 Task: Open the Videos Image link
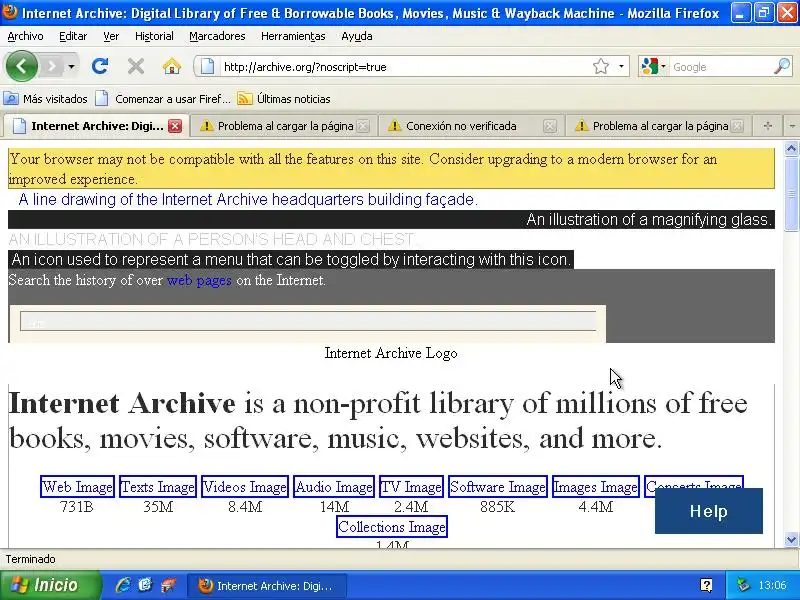pyautogui.click(x=245, y=487)
